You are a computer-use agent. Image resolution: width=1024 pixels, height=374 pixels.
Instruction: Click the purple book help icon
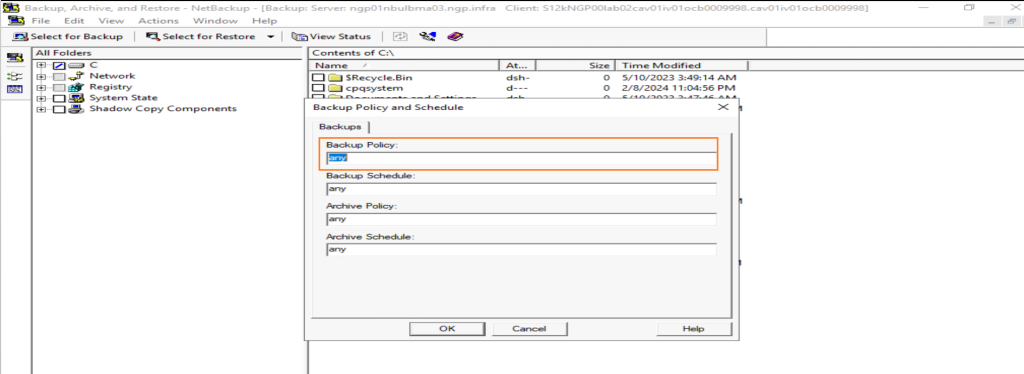point(455,37)
